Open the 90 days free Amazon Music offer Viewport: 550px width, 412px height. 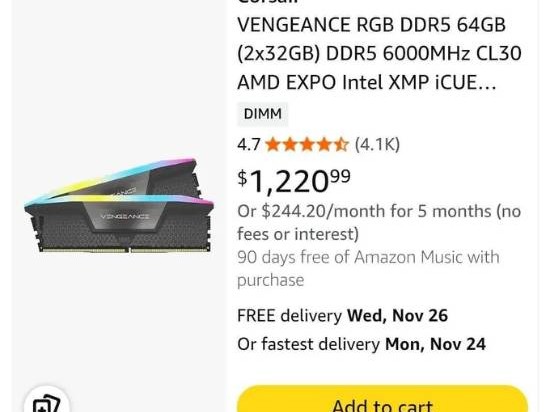click(368, 268)
